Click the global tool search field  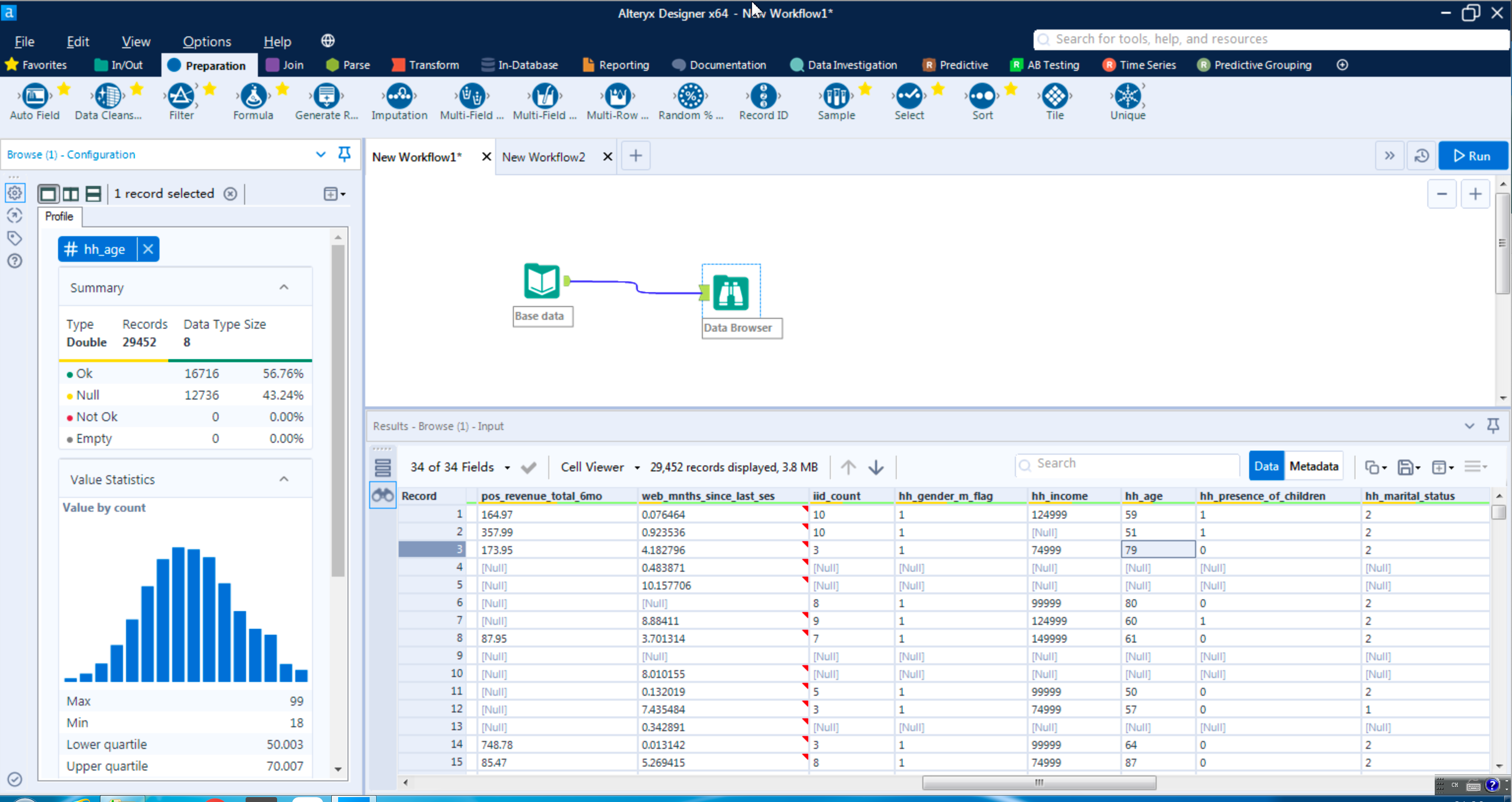point(1270,39)
